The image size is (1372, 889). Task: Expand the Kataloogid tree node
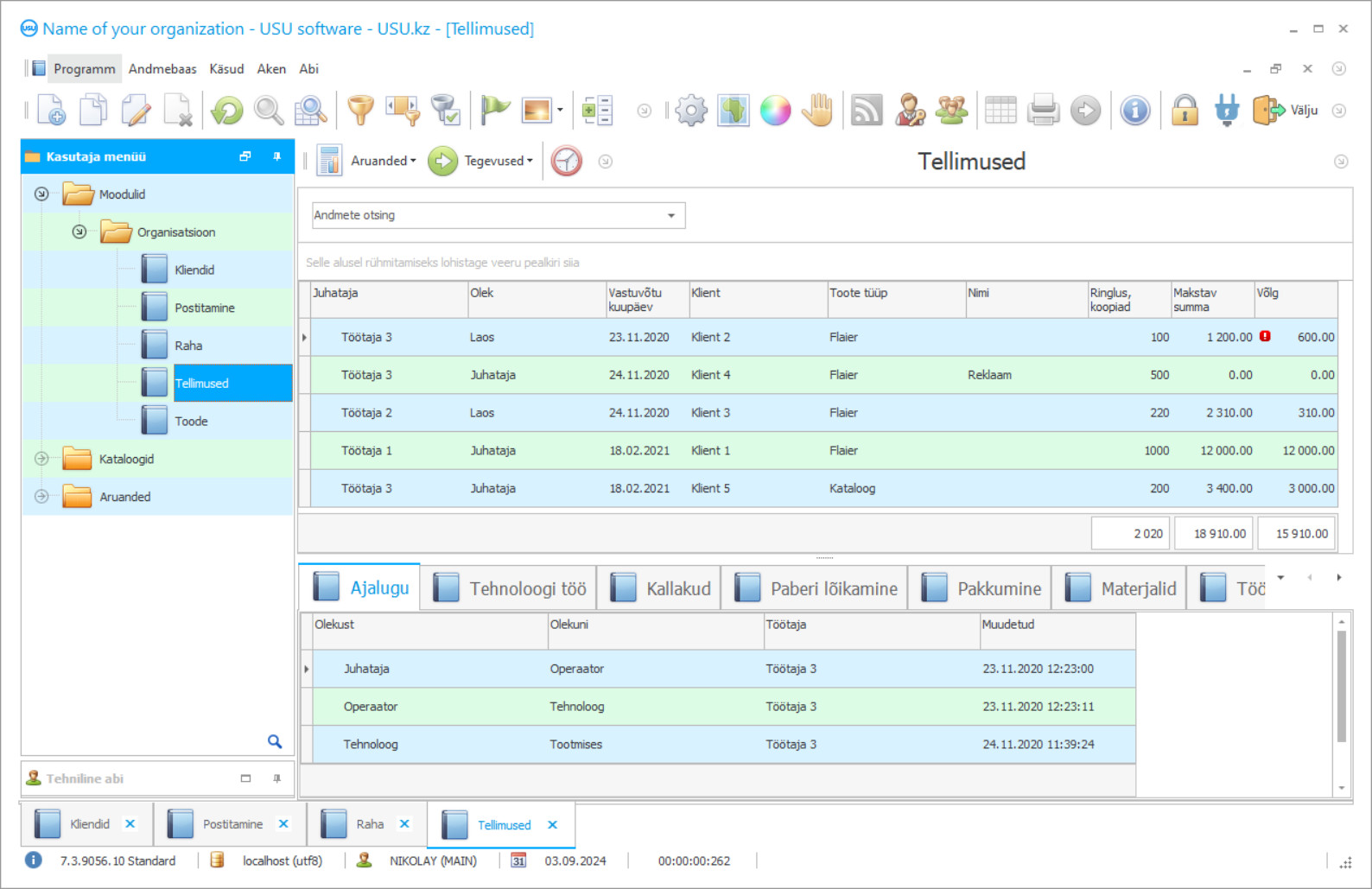point(41,459)
